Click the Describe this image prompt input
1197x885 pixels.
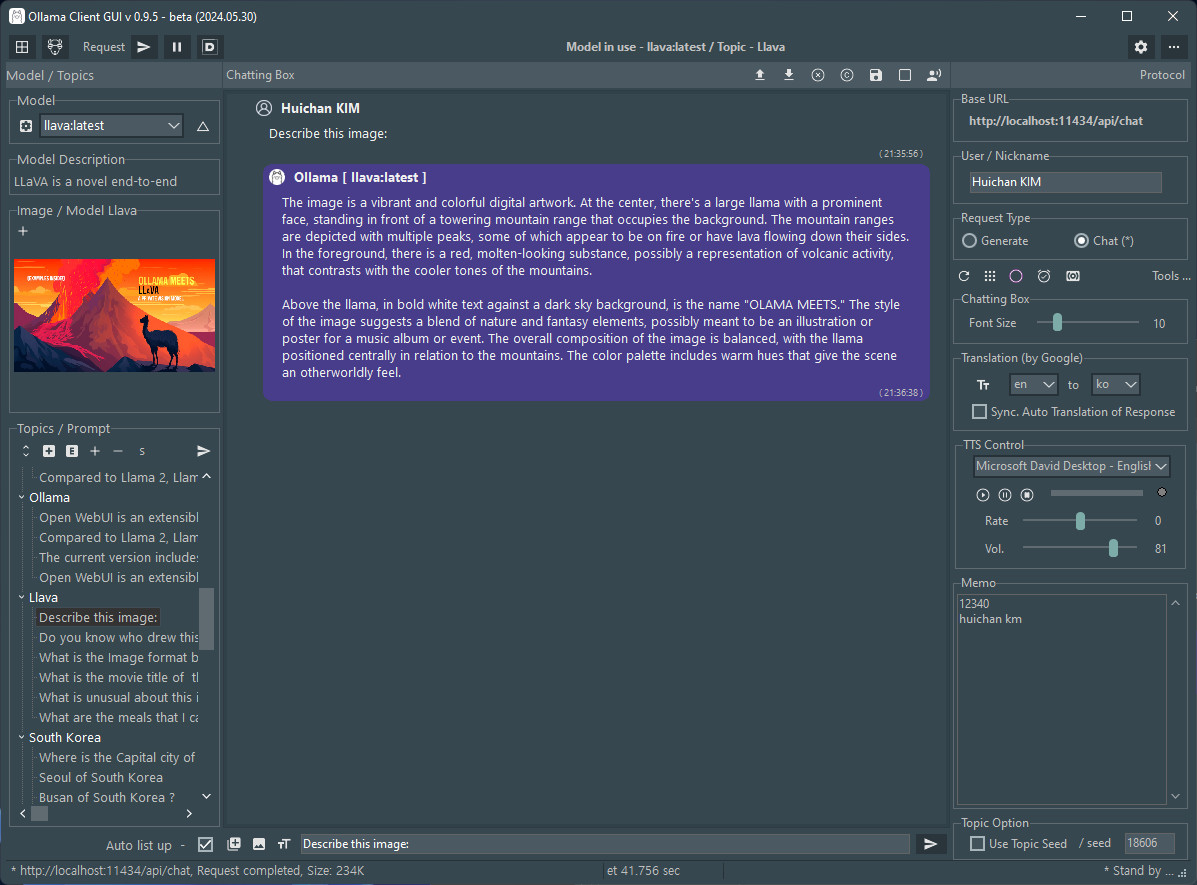[605, 844]
